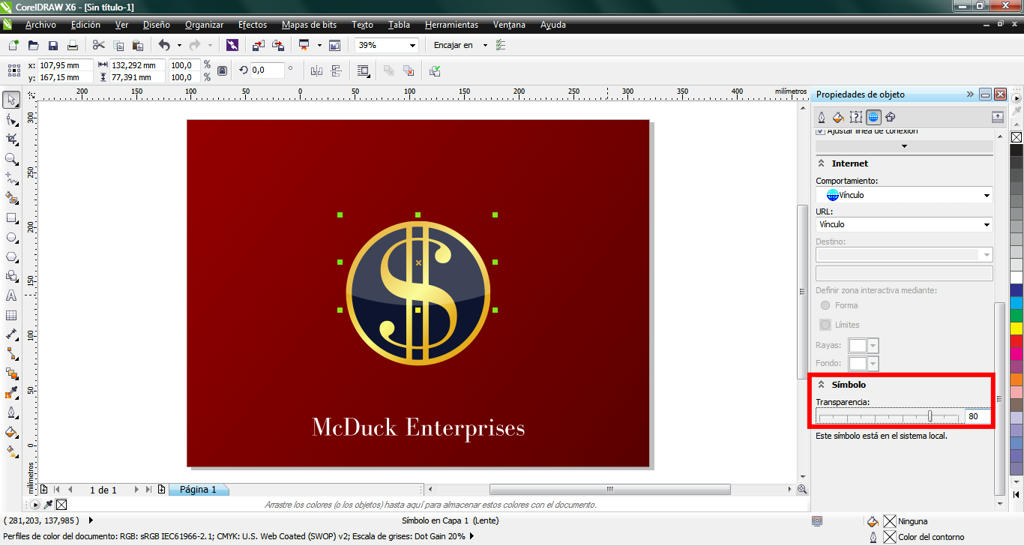Viewport: 1024px width, 546px height.
Task: Select the Polygon tool
Action: [11, 257]
